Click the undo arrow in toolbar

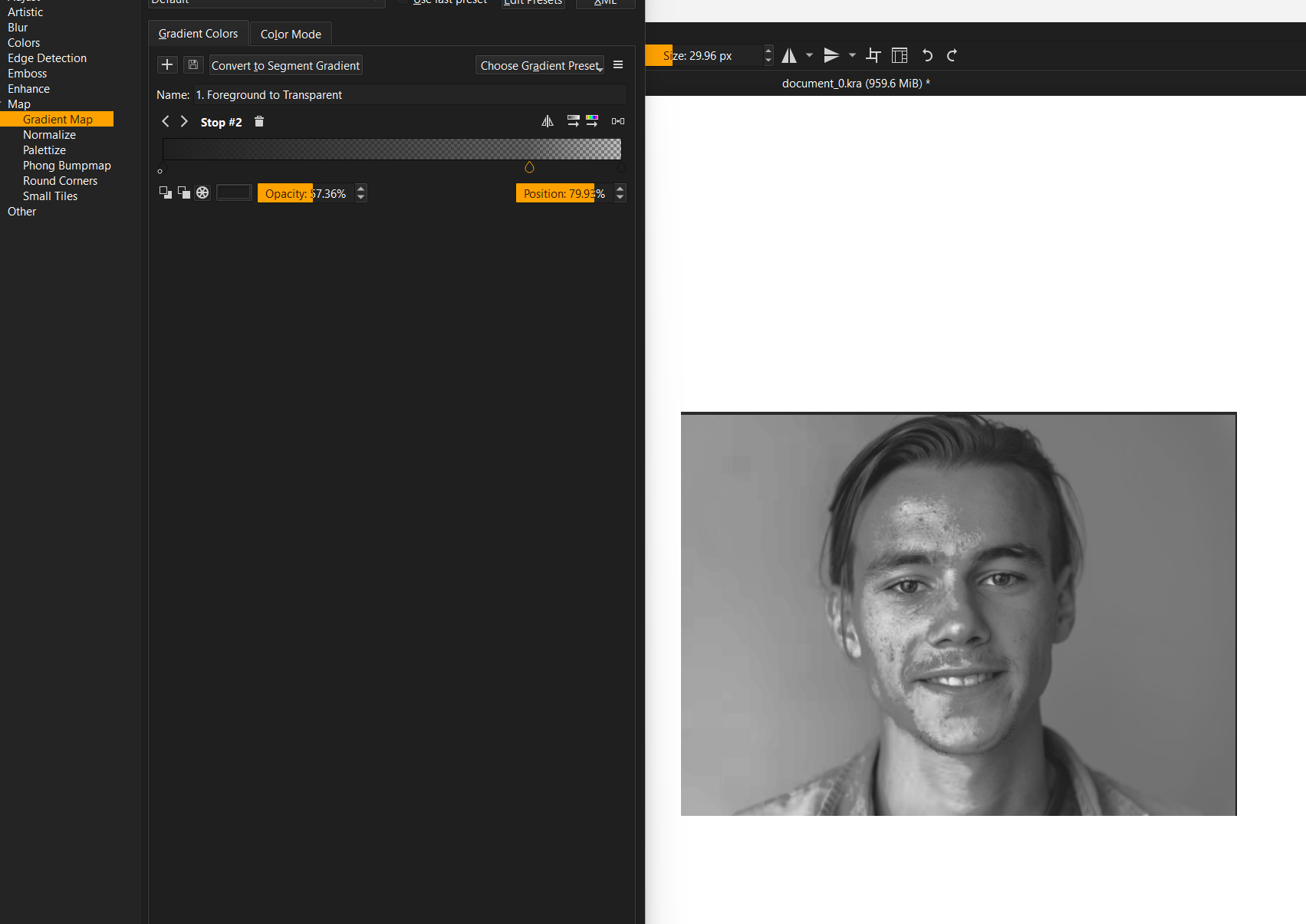[927, 55]
